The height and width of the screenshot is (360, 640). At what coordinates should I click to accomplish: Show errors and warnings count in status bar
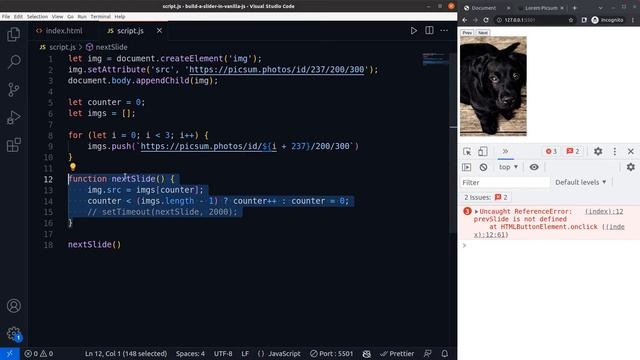click(x=39, y=353)
